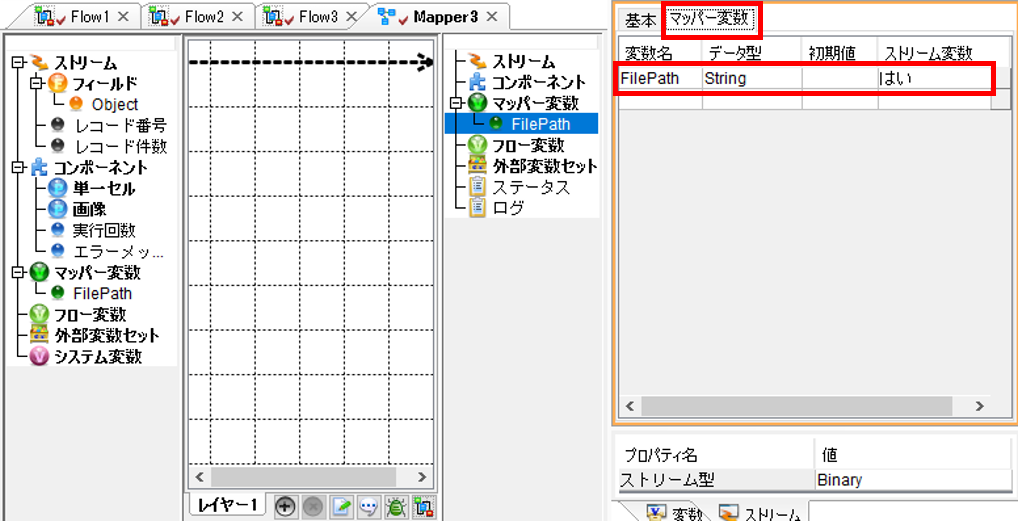Click the ステータス clipboard icon

[x=478, y=187]
